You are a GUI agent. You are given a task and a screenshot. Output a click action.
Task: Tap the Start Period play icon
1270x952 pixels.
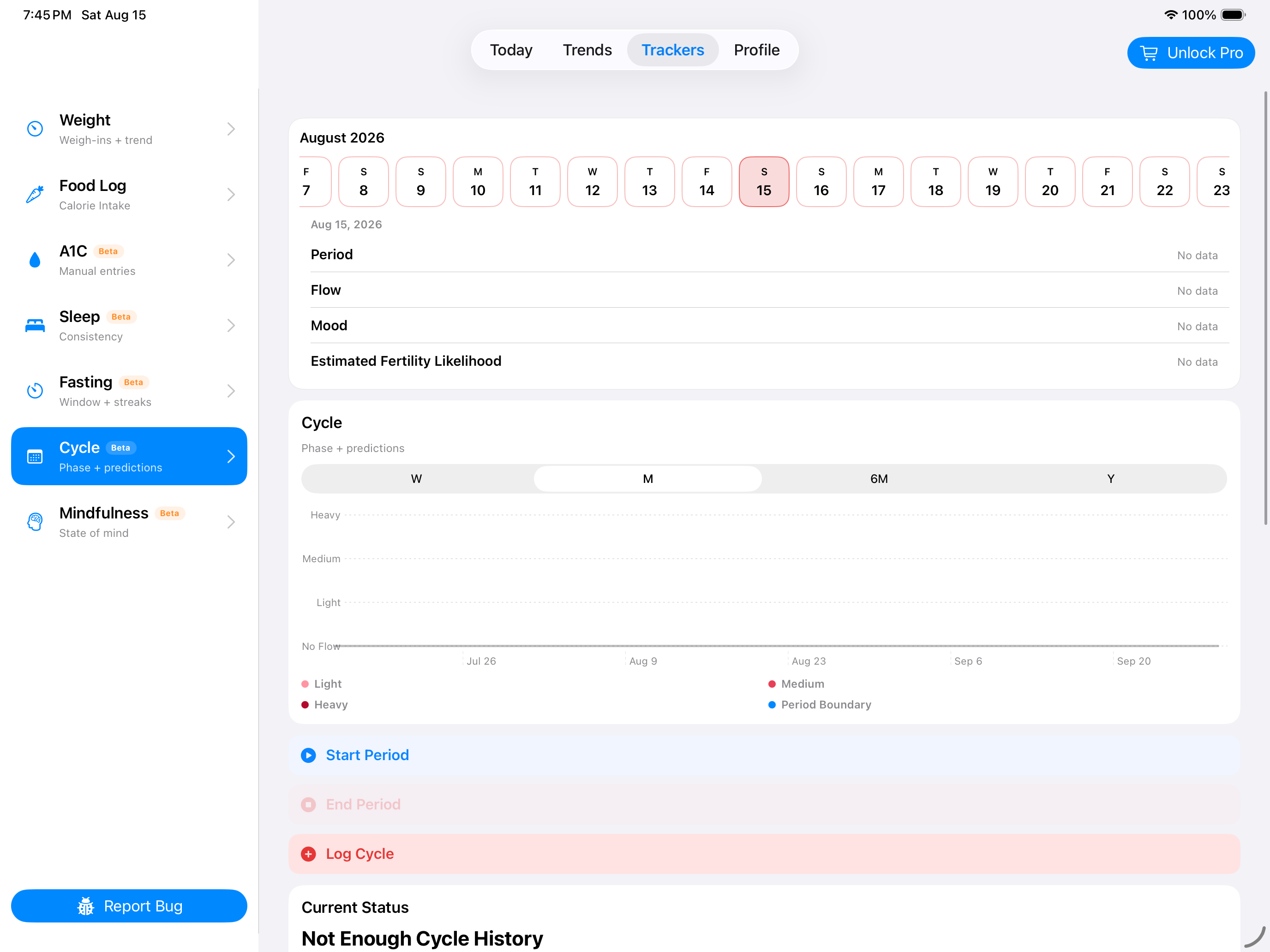pyautogui.click(x=308, y=755)
